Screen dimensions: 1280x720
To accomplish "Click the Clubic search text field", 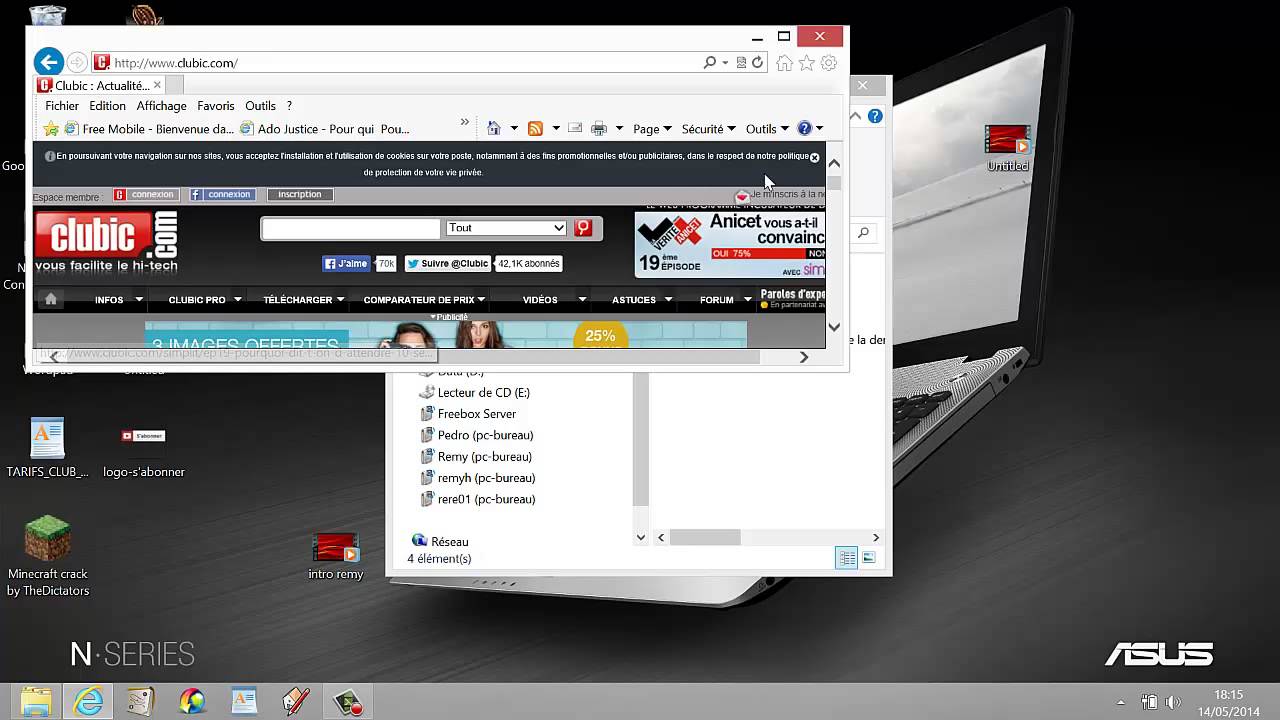I will [x=351, y=229].
